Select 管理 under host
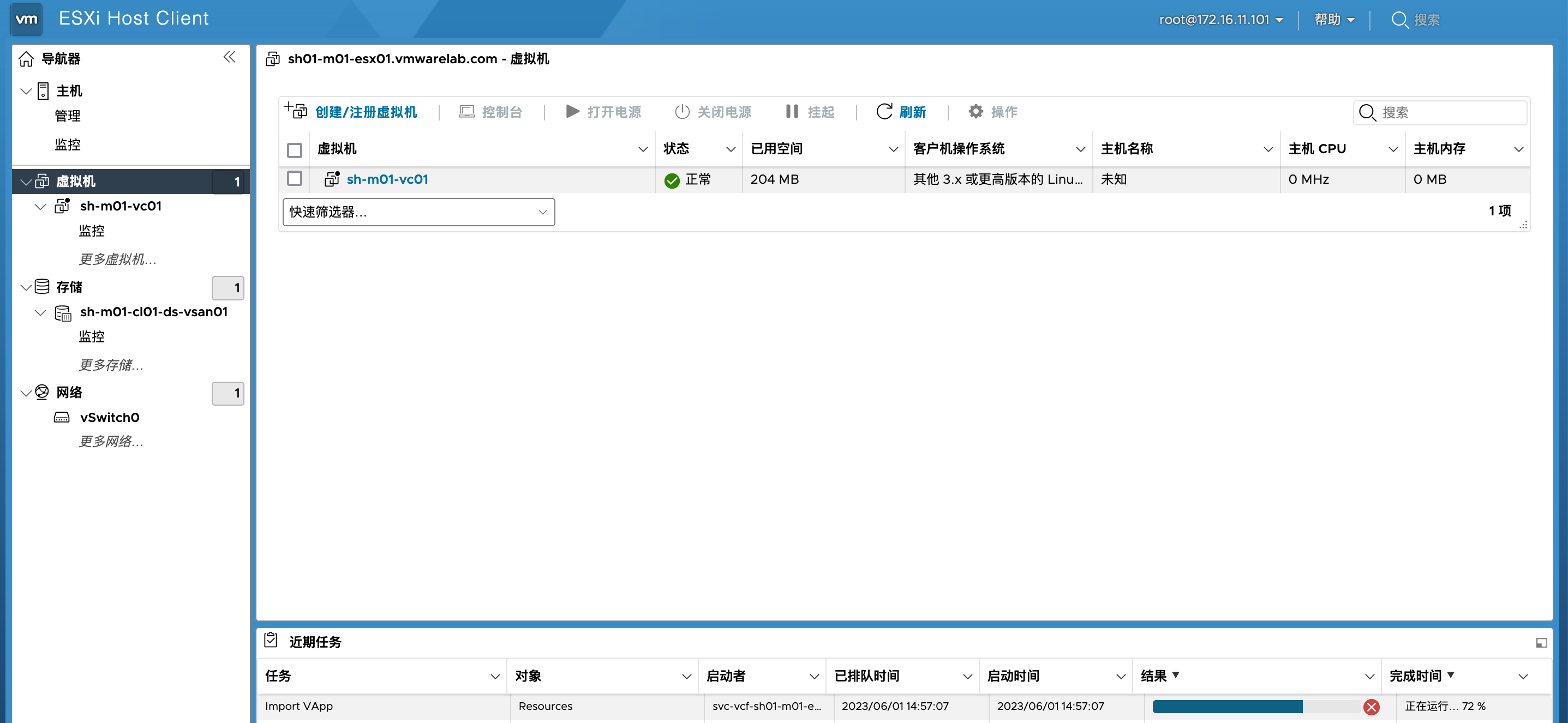Image resolution: width=1568 pixels, height=723 pixels. pyautogui.click(x=68, y=116)
